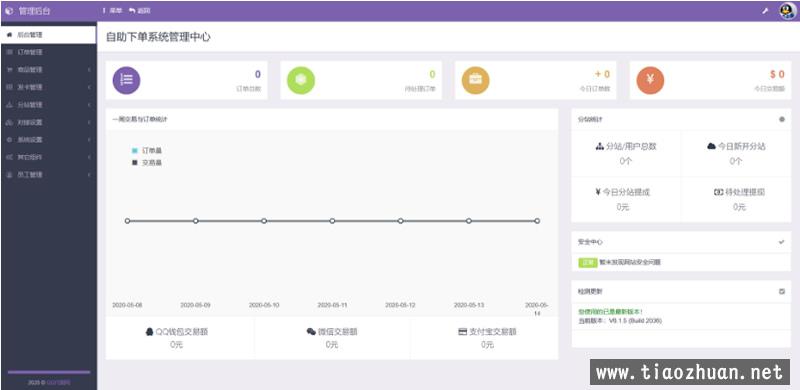This screenshot has height=390, width=800.
Task: Expand the 分站管理 sidebar chevron
Action: pyautogui.click(x=89, y=105)
